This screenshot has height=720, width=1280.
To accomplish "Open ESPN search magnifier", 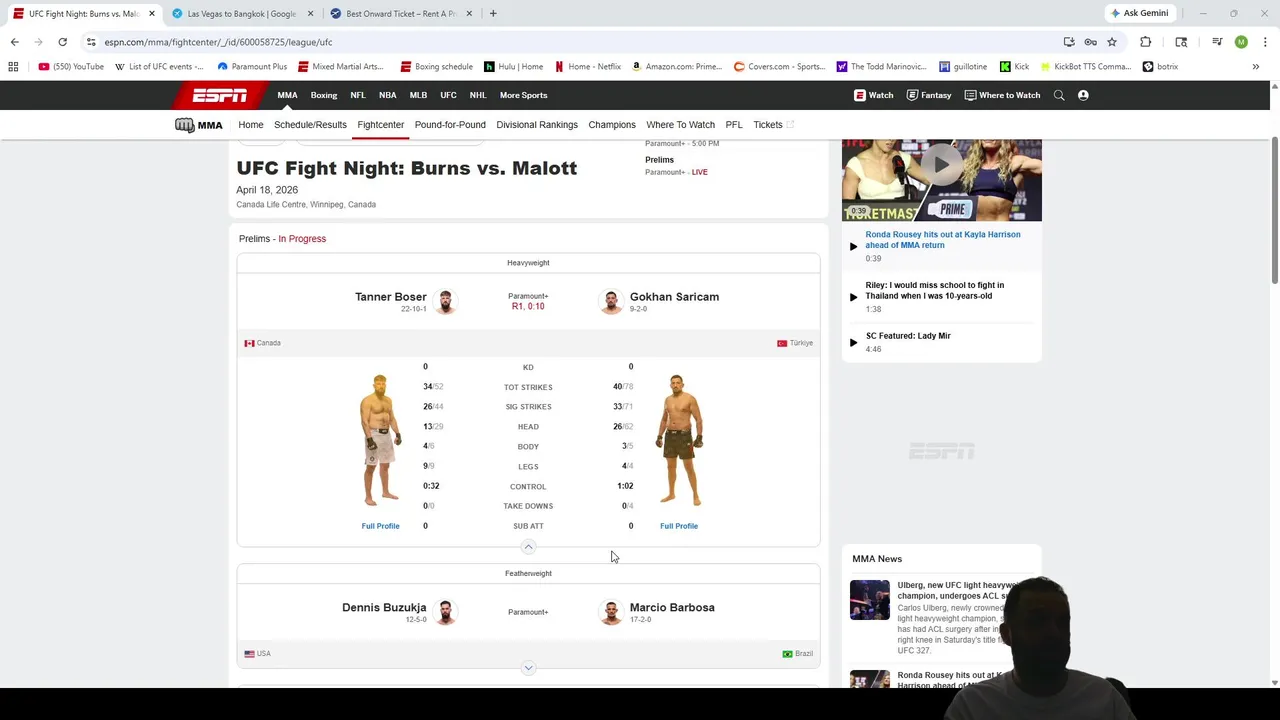I will pos(1059,95).
